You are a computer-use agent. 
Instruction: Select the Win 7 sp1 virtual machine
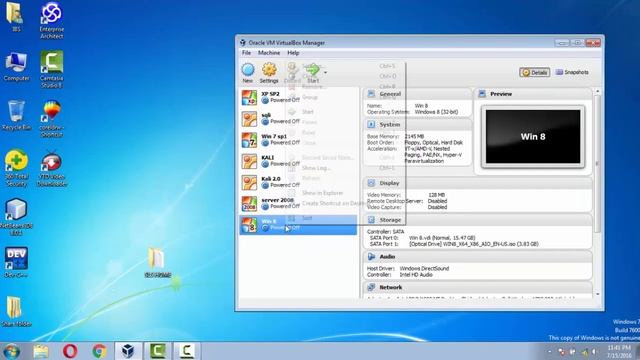pos(298,140)
